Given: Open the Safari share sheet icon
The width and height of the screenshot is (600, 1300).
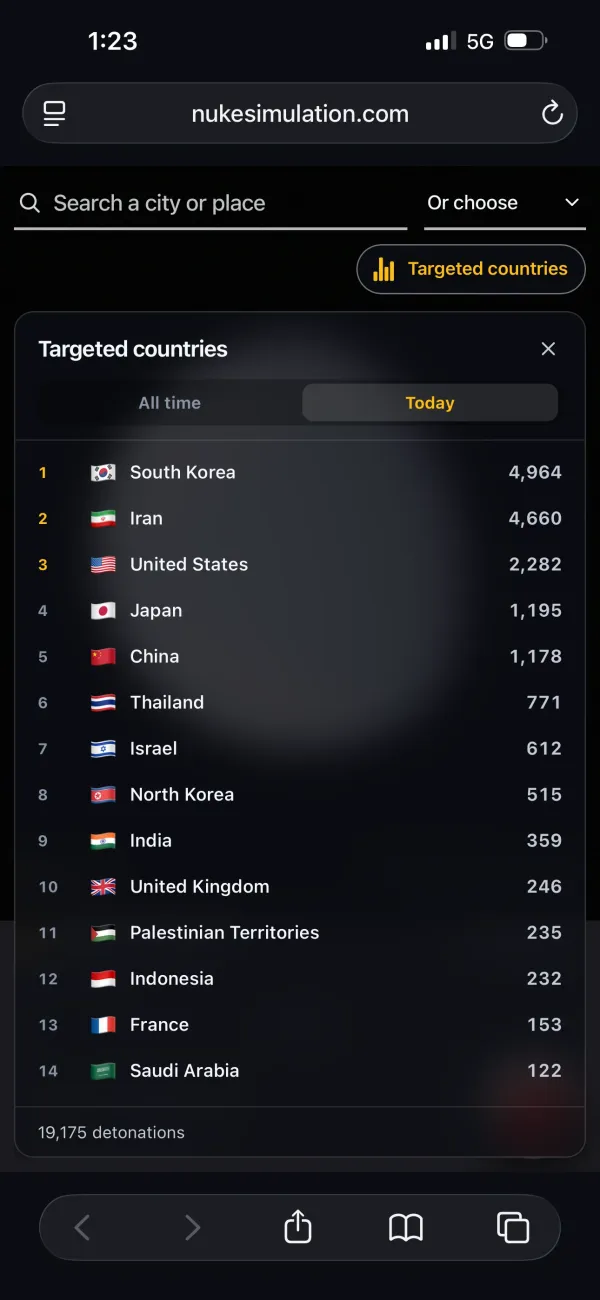Looking at the screenshot, I should click(298, 1226).
